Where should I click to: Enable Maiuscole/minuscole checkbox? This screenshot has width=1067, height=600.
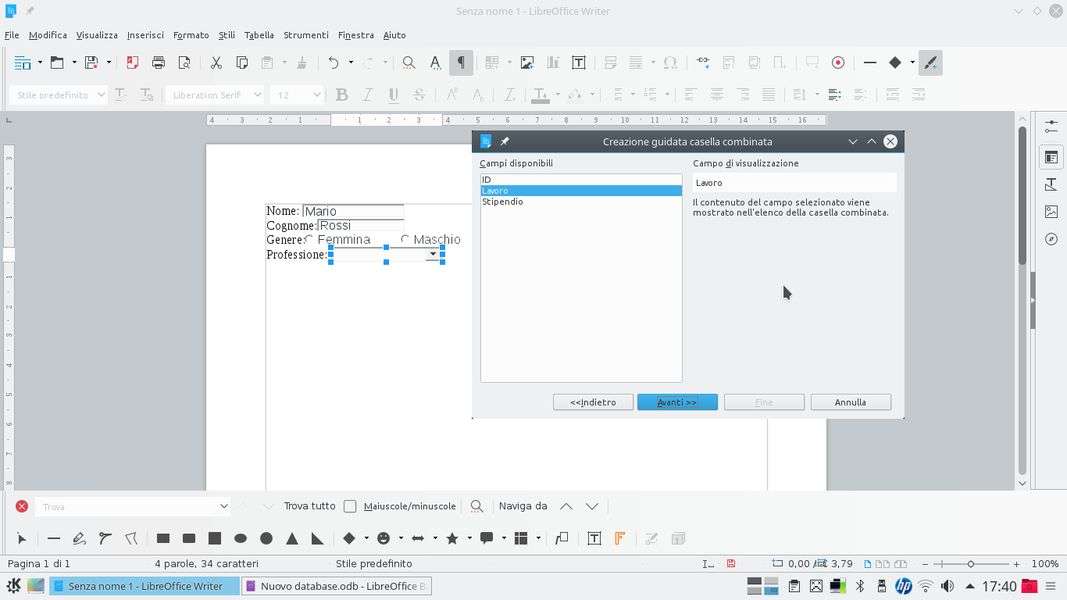[350, 506]
